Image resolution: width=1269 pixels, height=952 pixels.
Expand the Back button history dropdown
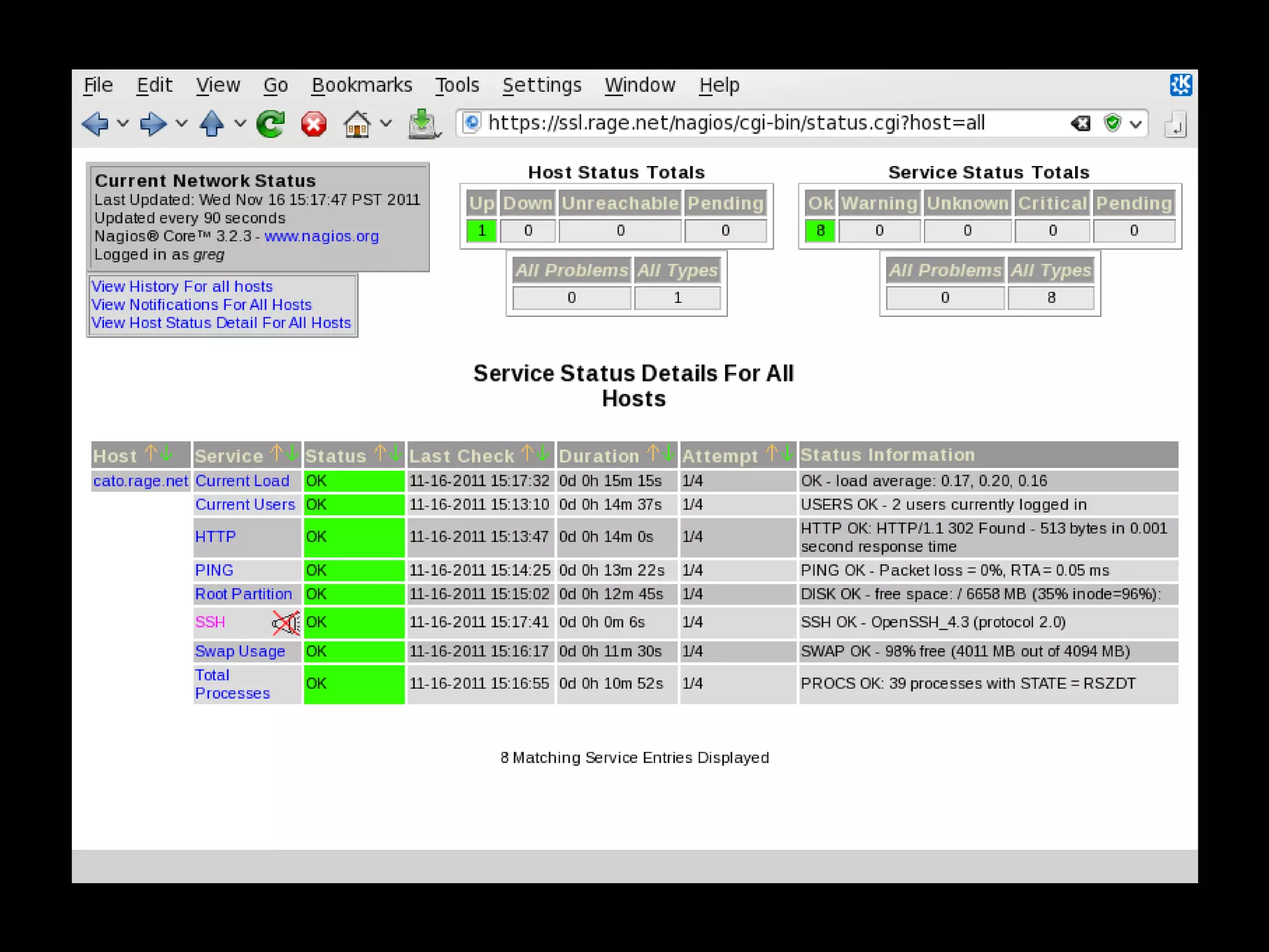123,124
